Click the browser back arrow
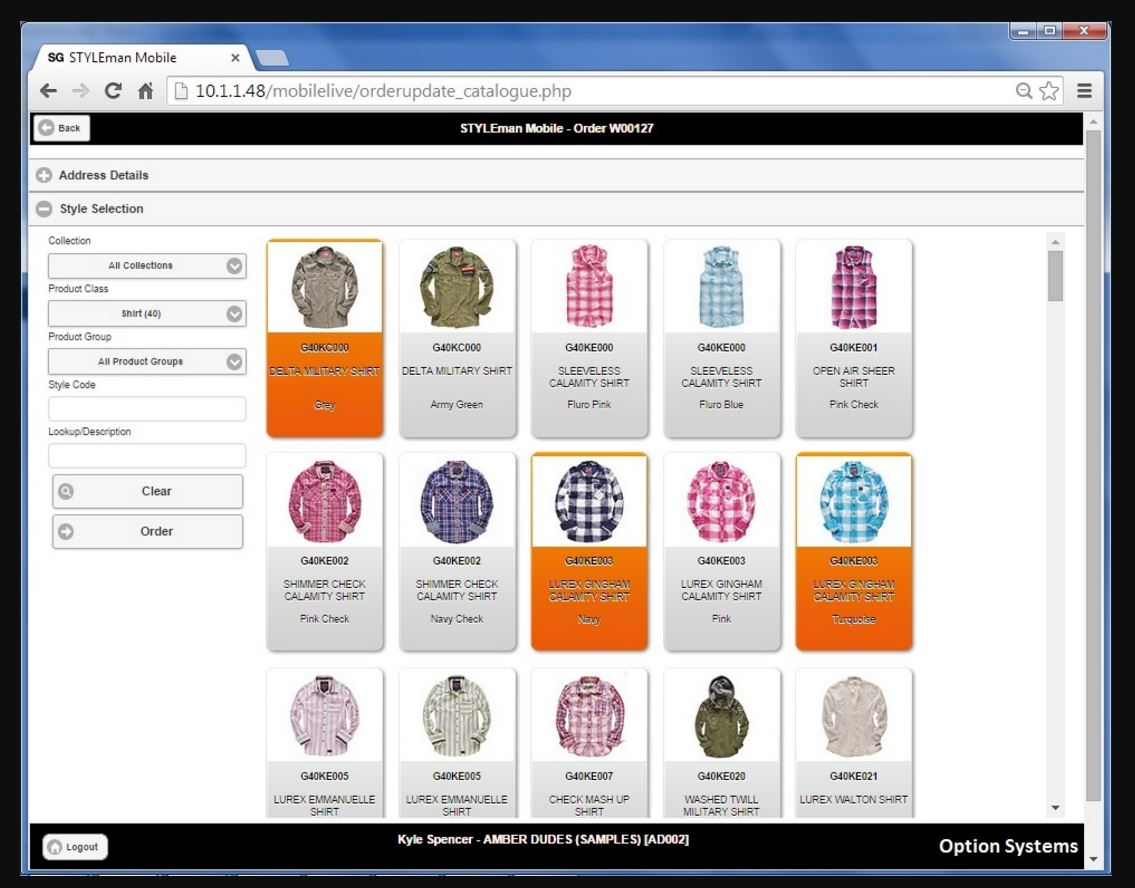The width and height of the screenshot is (1135, 888). [48, 91]
